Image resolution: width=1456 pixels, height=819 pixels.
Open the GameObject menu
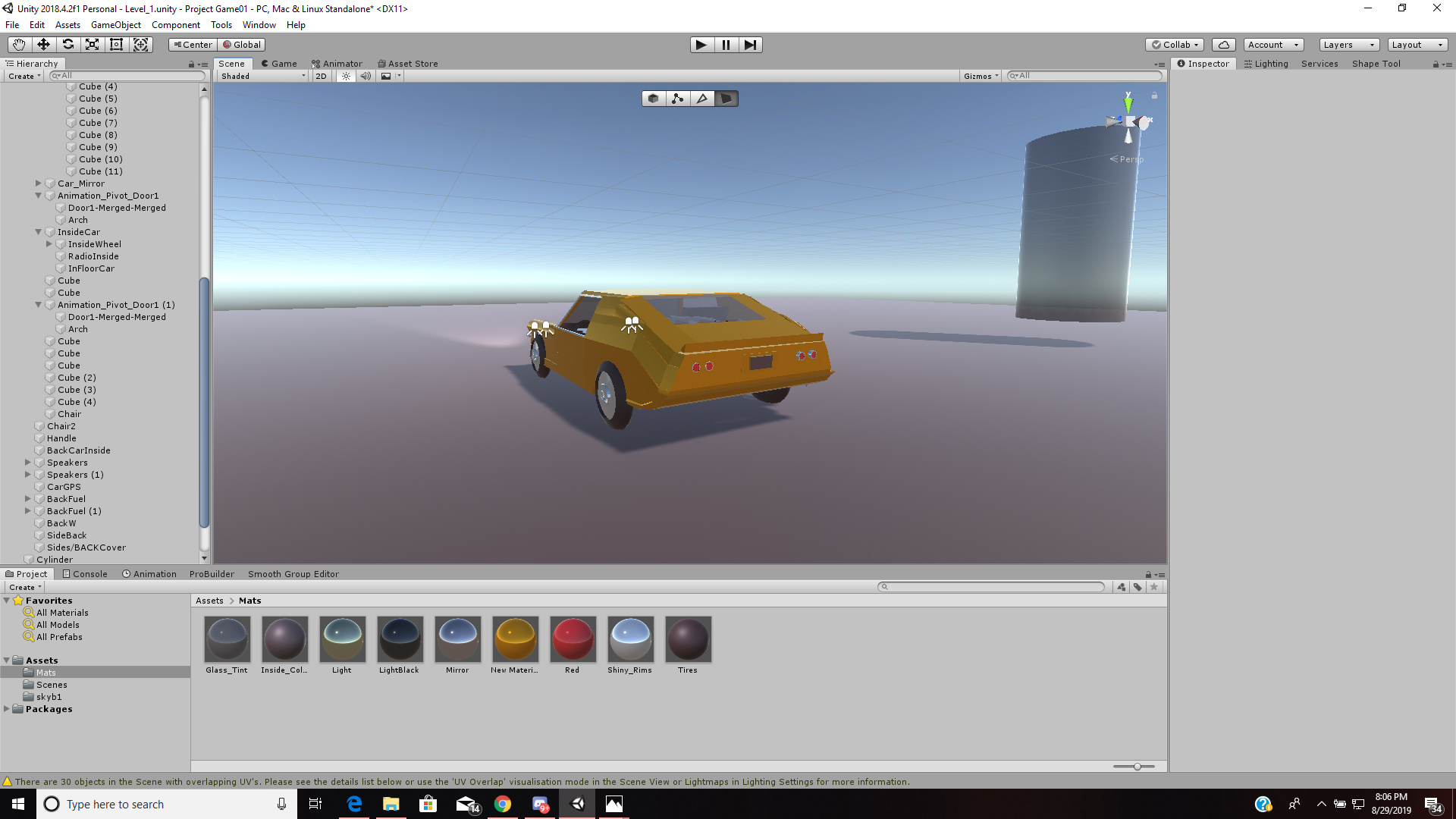pos(115,25)
